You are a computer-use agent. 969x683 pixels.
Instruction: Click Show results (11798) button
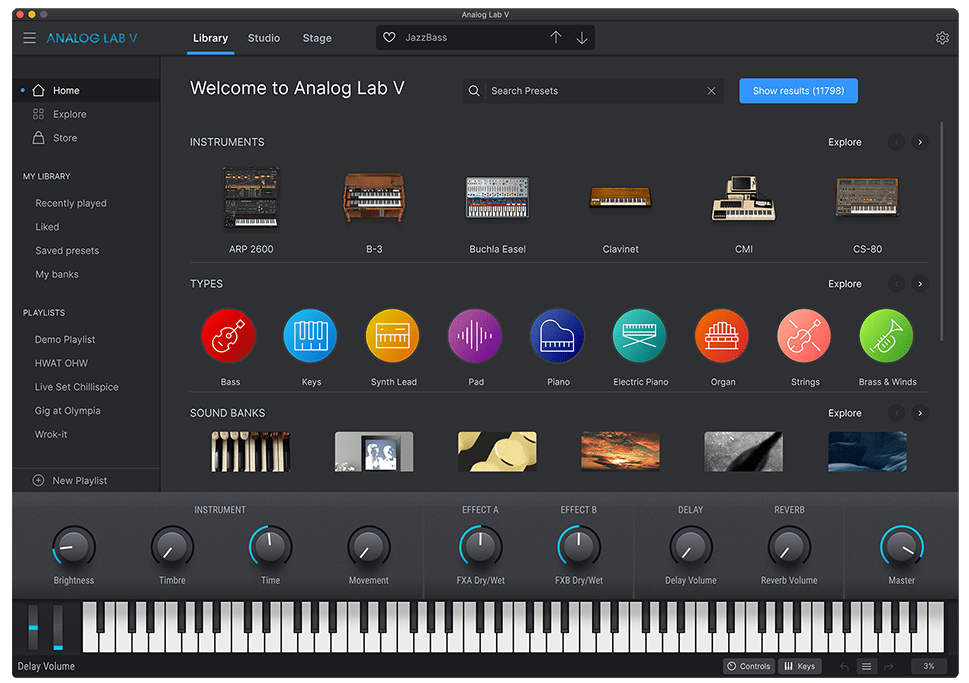point(798,91)
